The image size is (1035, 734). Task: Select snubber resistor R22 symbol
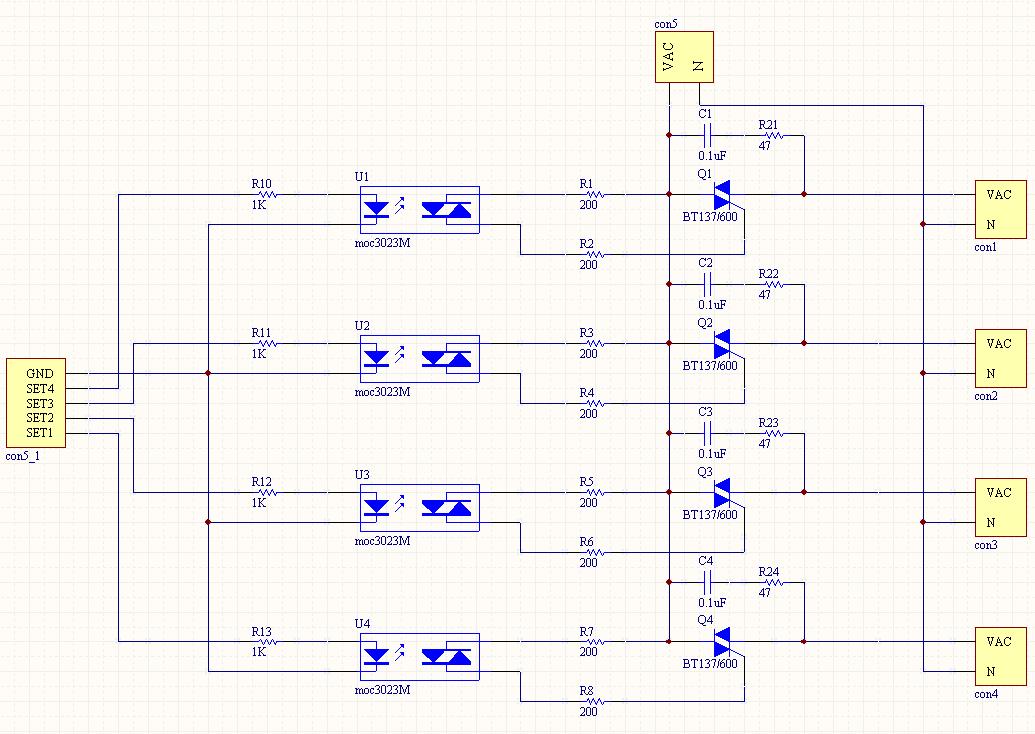click(773, 284)
